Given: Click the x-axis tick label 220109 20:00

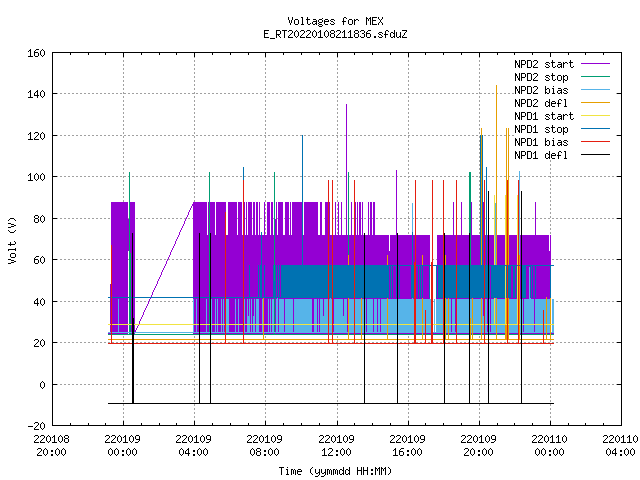Looking at the screenshot, I should [x=478, y=446].
